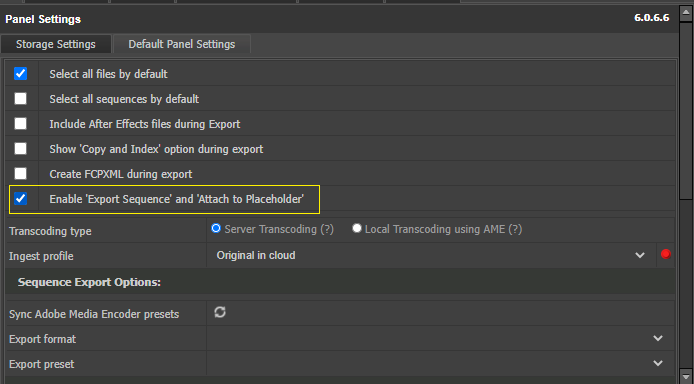Expand the Export format dropdown
The width and height of the screenshot is (694, 384).
click(440, 338)
